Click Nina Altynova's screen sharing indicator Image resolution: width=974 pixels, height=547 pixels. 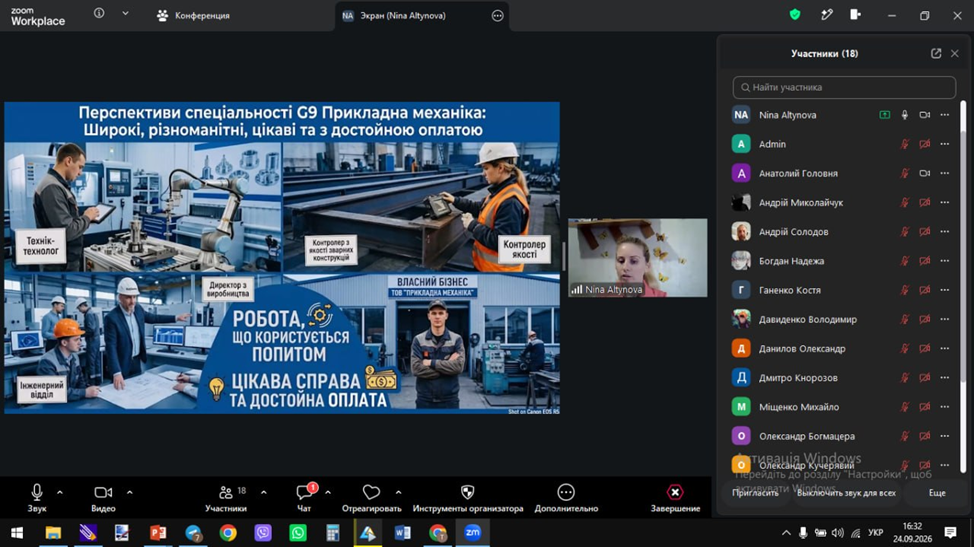point(885,115)
